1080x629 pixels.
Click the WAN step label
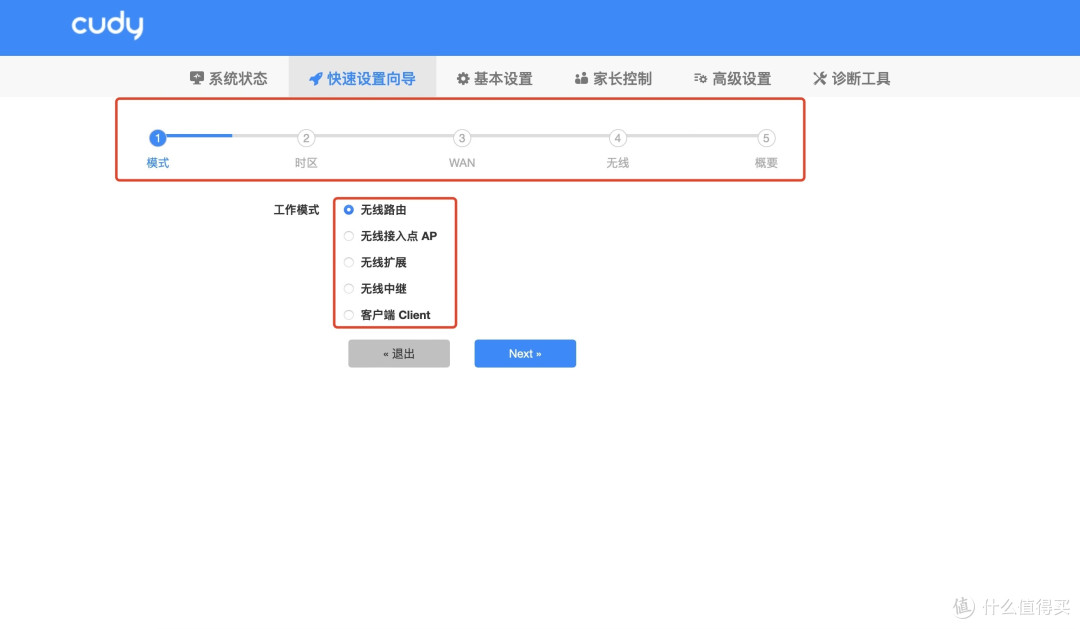462,163
